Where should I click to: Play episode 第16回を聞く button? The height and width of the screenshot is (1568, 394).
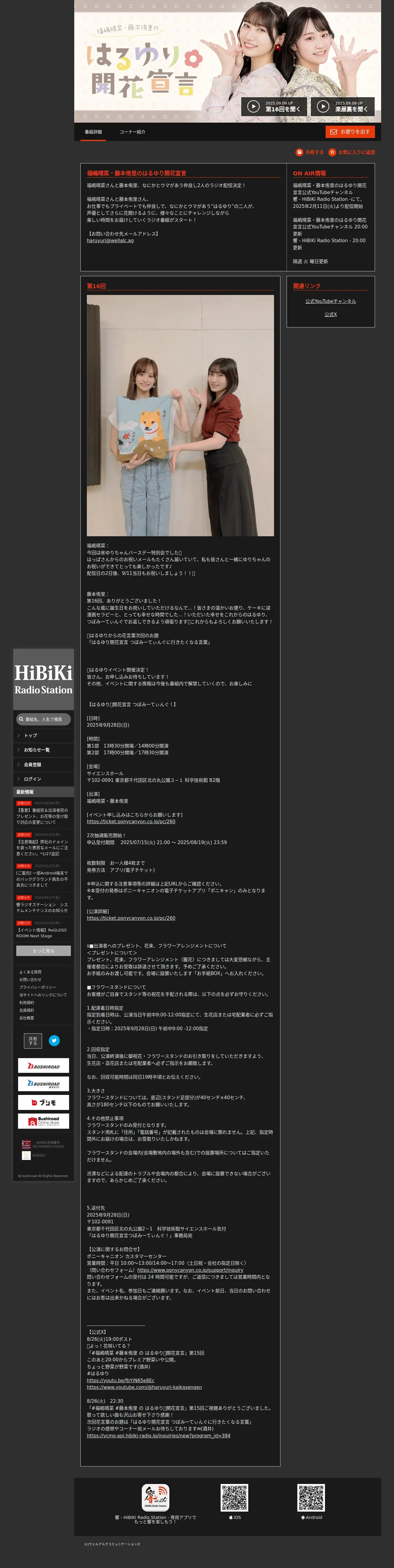(x=273, y=106)
